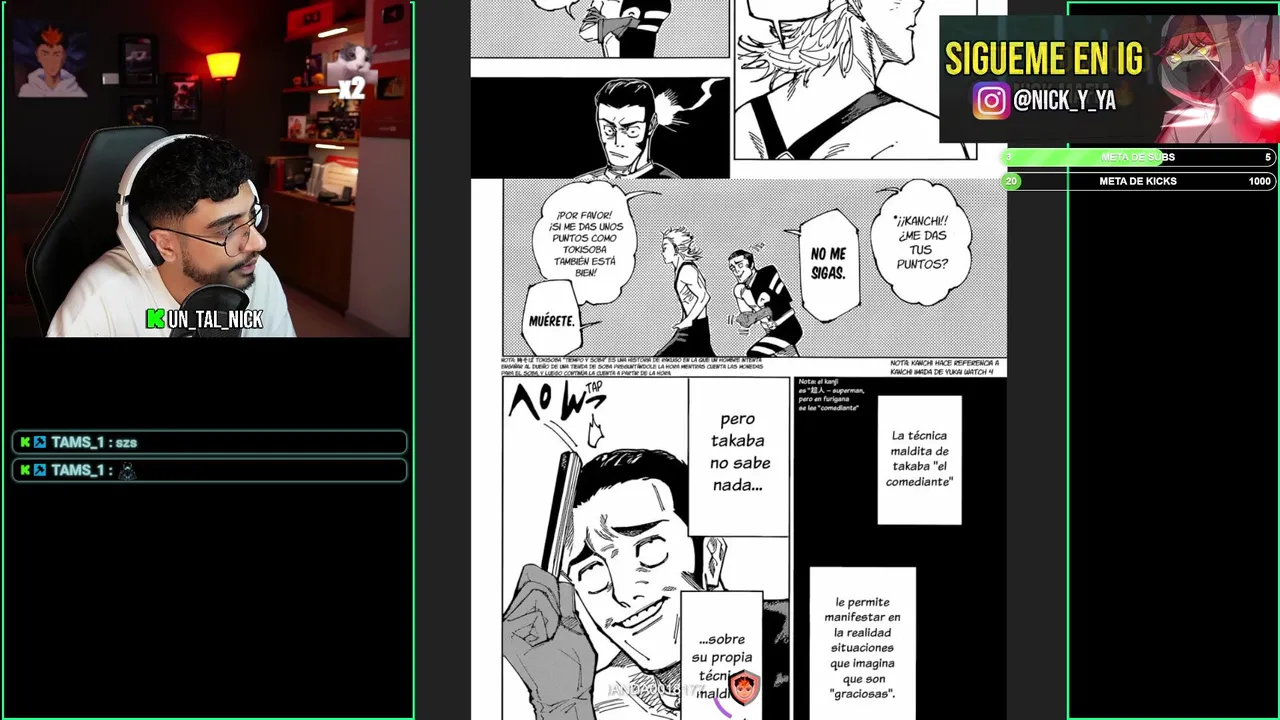Viewport: 1280px width, 720px height.
Task: Click the Kanchi Yukai Watch translator note
Action: 944,367
